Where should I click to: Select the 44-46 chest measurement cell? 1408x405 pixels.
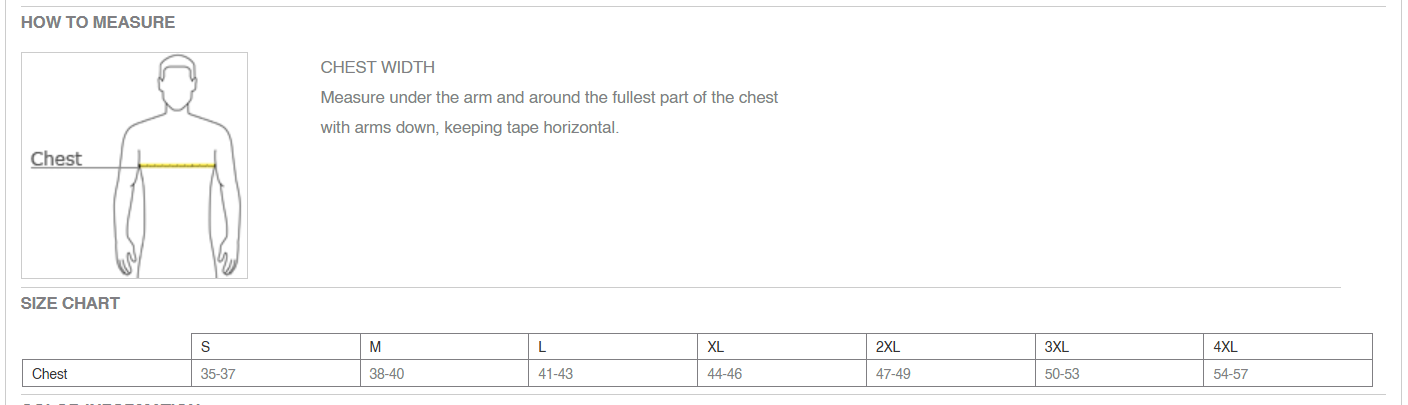(783, 374)
